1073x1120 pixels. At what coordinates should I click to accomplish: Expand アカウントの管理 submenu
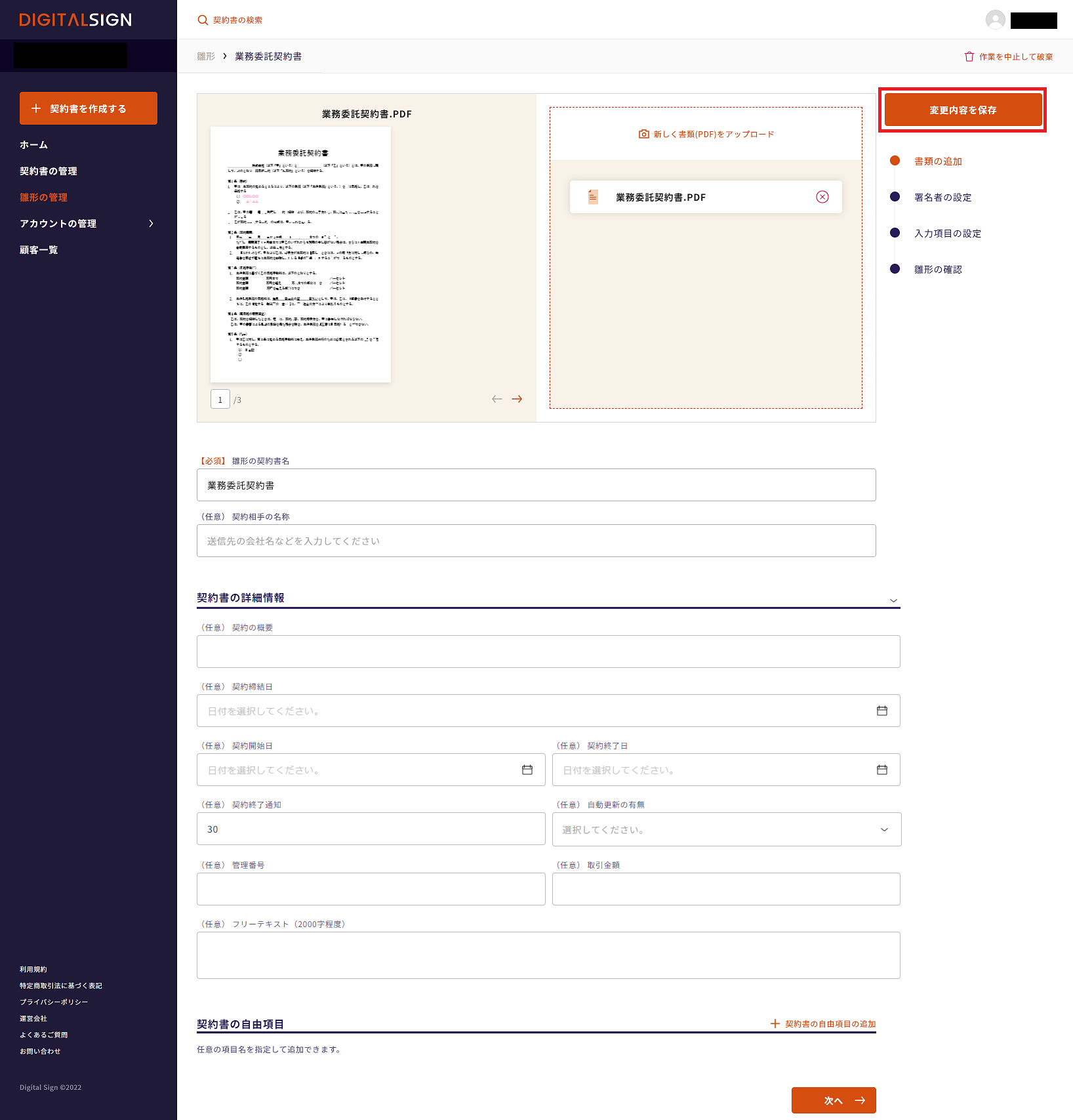click(x=151, y=224)
